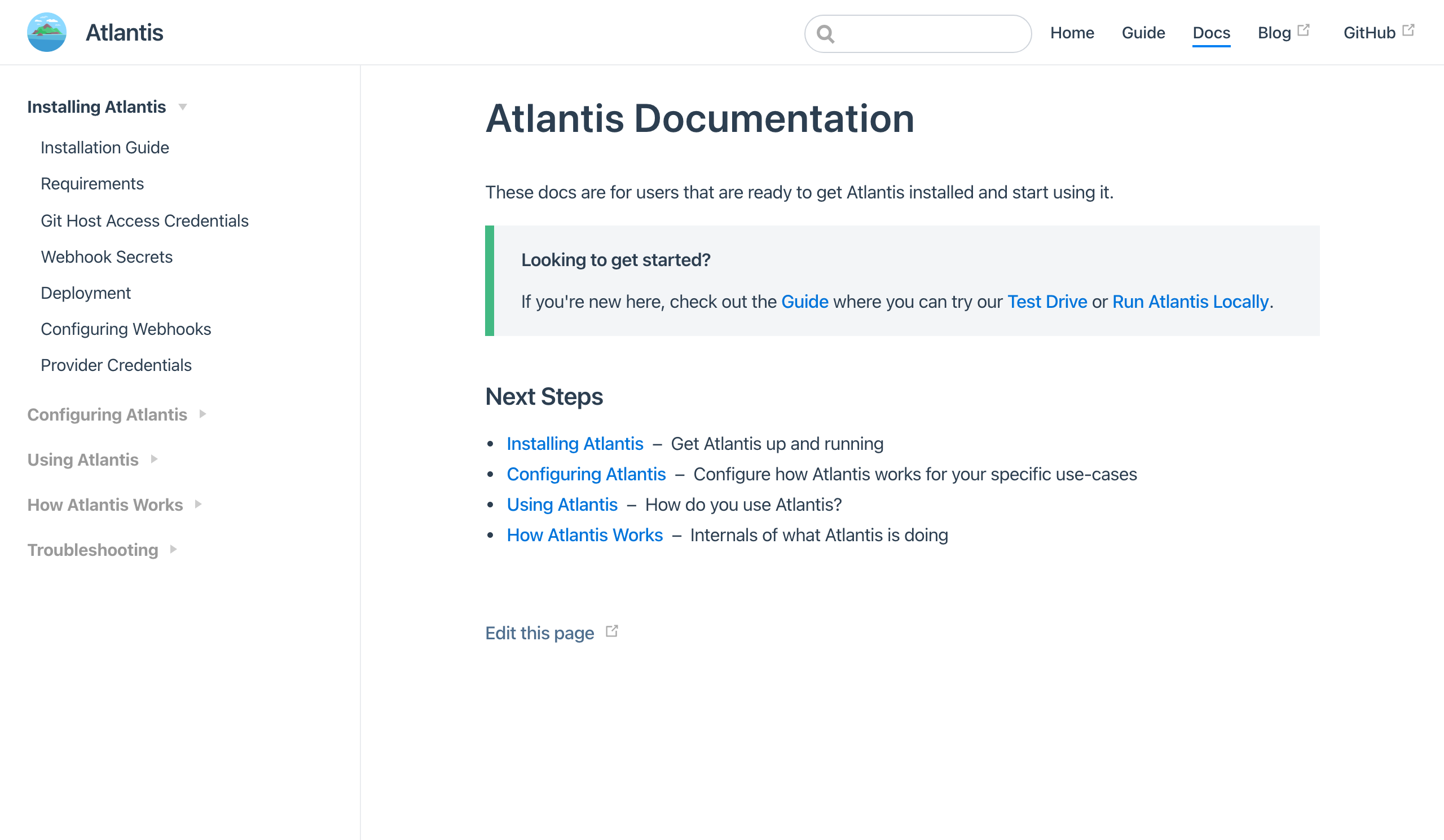Open Using Atlantis link under Next Steps
The width and height of the screenshot is (1444, 840).
[x=562, y=505]
